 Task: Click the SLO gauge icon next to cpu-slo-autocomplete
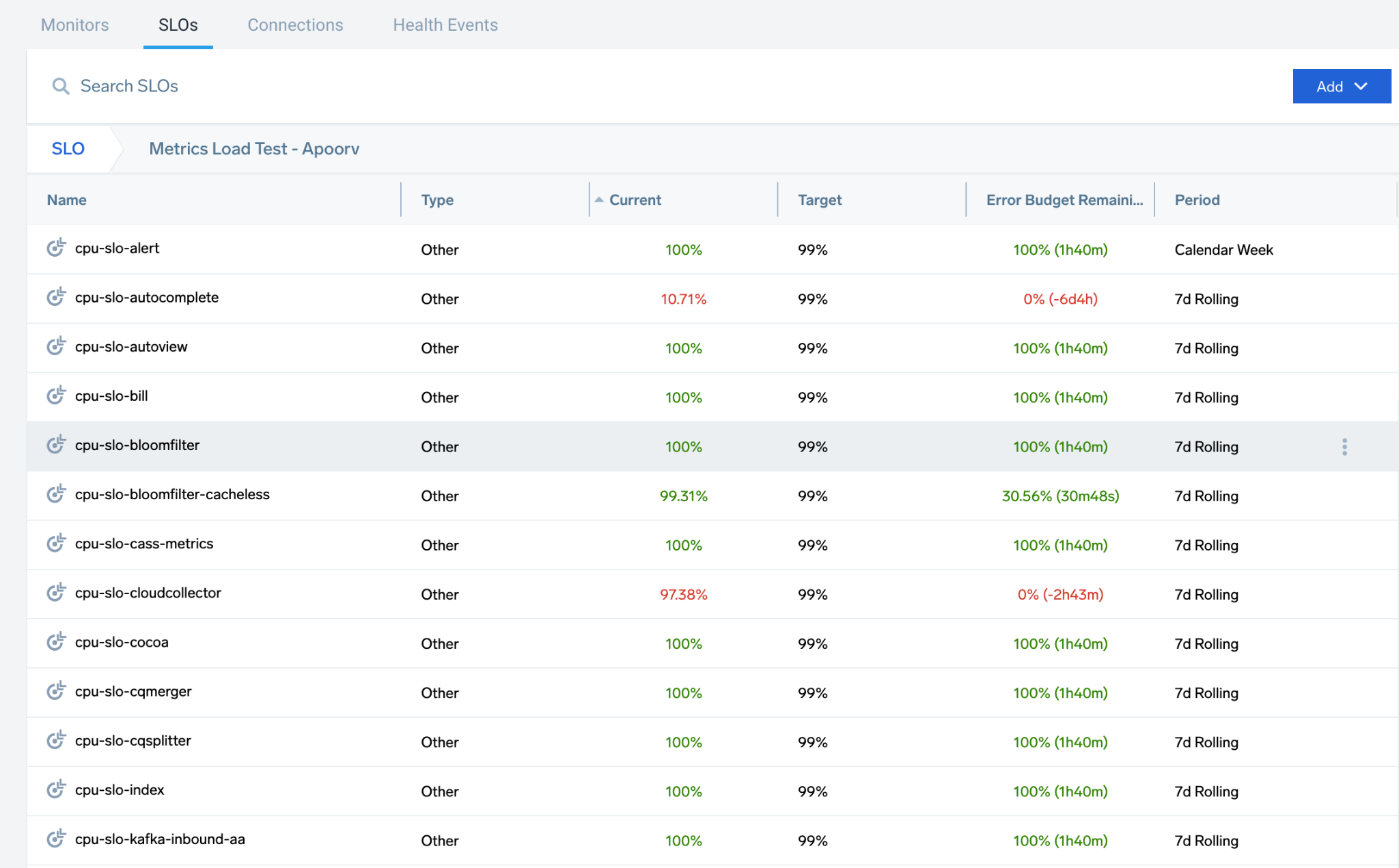pyautogui.click(x=57, y=297)
